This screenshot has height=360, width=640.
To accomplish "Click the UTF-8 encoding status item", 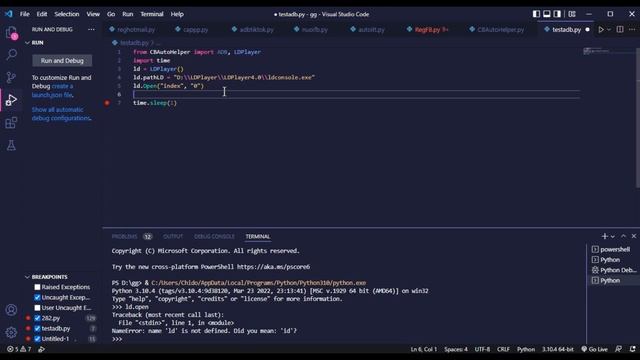I will point(482,349).
